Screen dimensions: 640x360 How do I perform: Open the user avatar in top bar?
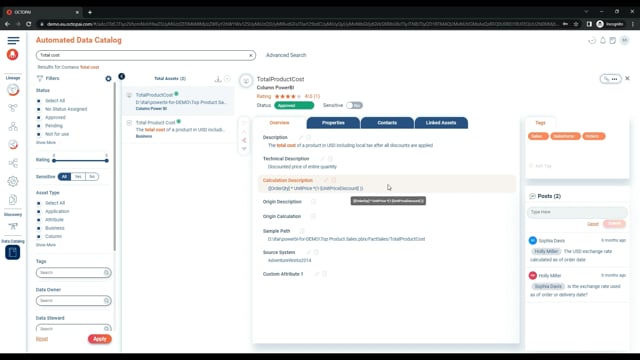click(x=624, y=40)
